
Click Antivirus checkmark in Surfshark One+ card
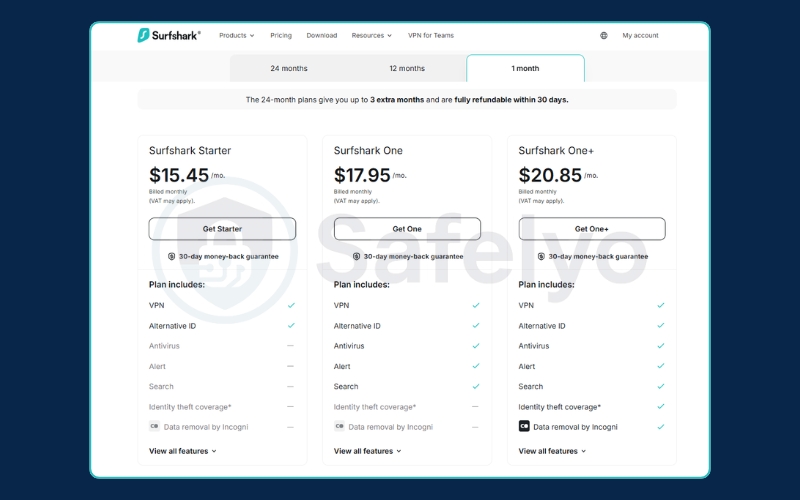click(x=661, y=346)
